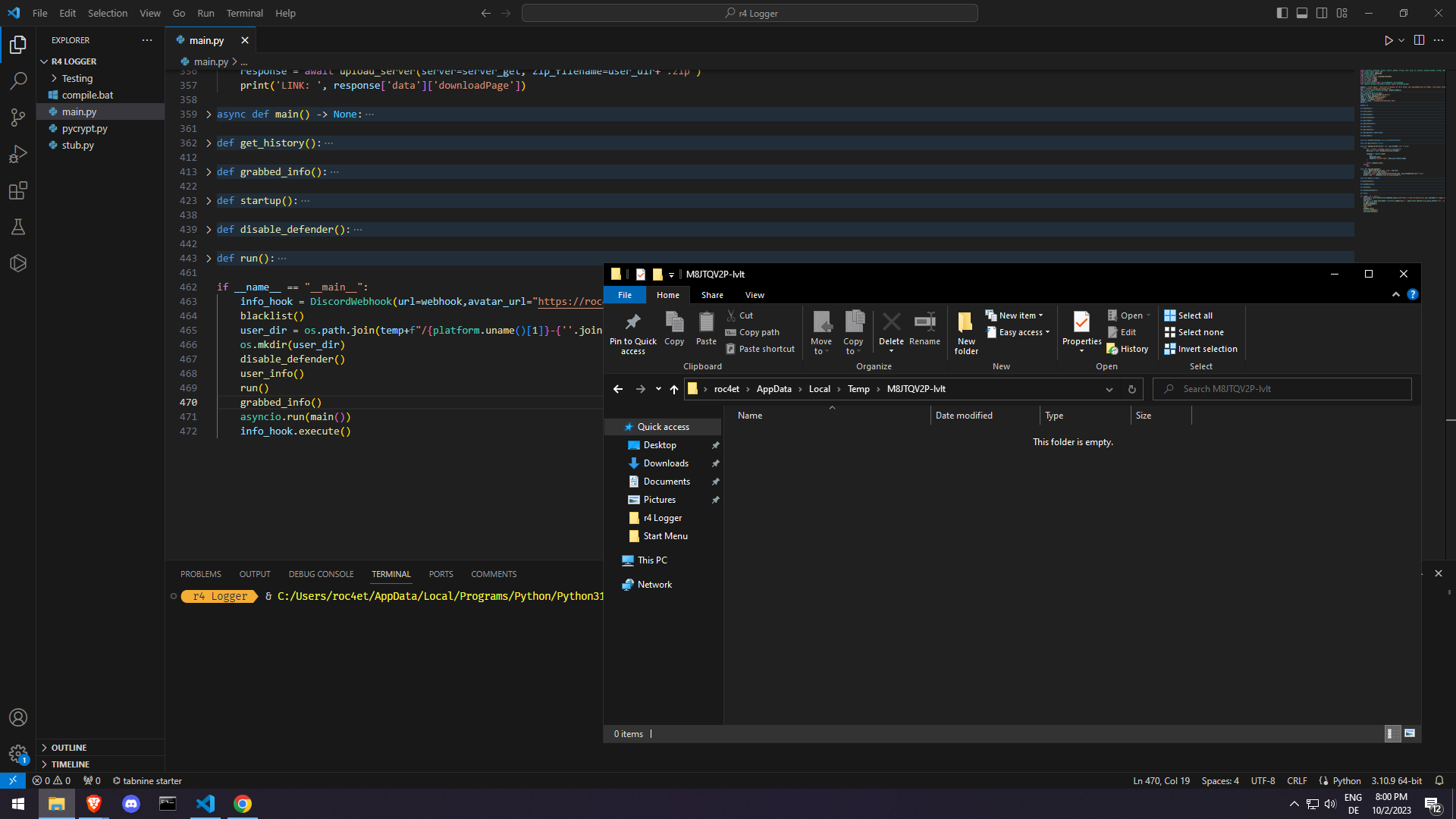Open the View ribbon tab in File Explorer
Viewport: 1456px width, 819px height.
755,295
